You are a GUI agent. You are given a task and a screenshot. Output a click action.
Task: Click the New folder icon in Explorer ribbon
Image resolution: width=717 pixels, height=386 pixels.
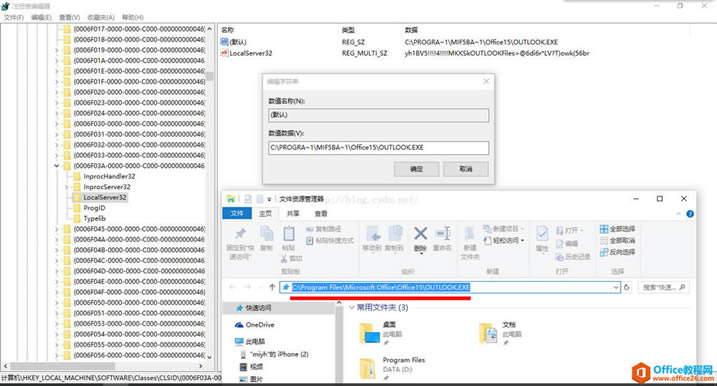[x=470, y=233]
